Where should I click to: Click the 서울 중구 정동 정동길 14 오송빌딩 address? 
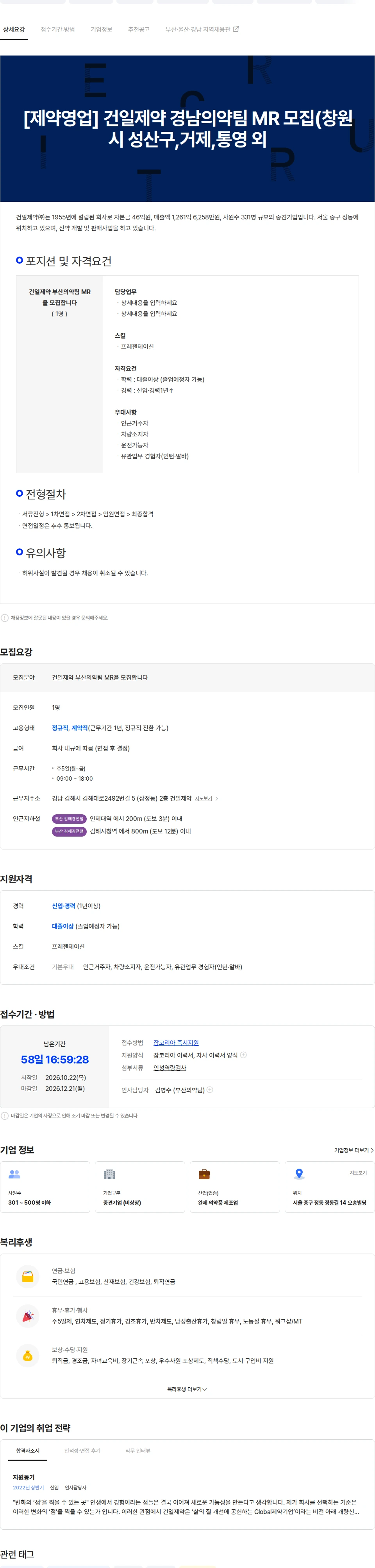pos(329,1202)
